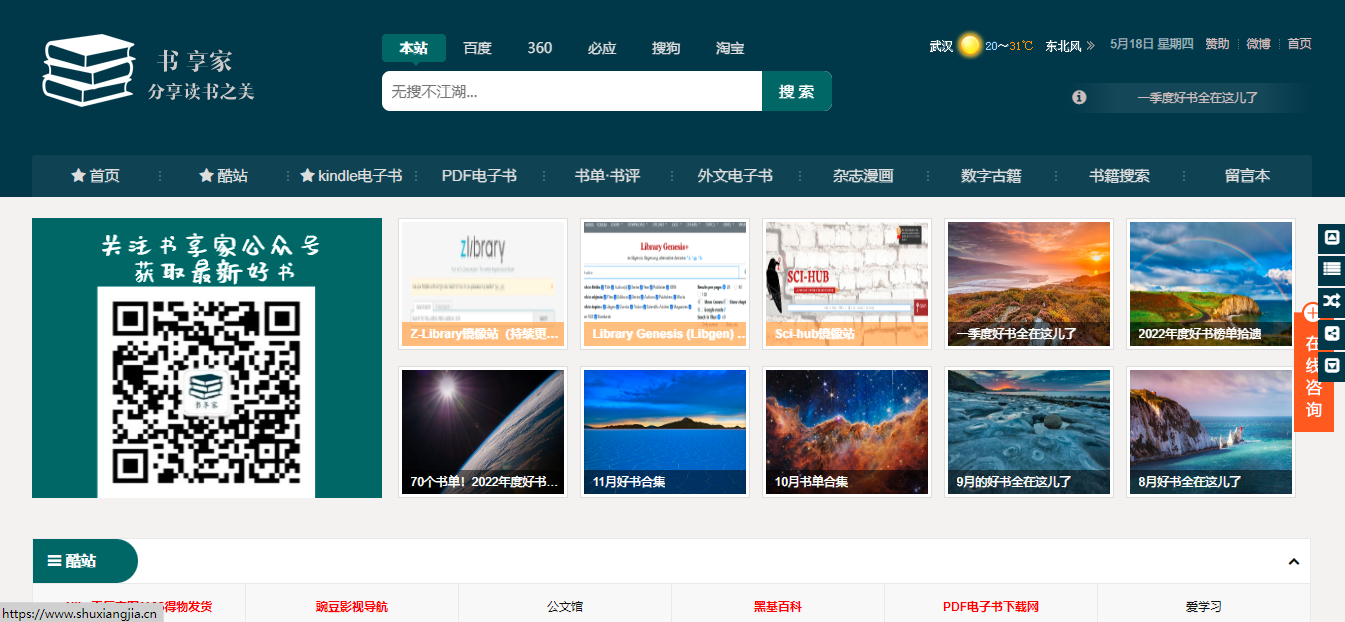The width and height of the screenshot is (1345, 622).
Task: Open the 黑基百科 link
Action: [778, 606]
